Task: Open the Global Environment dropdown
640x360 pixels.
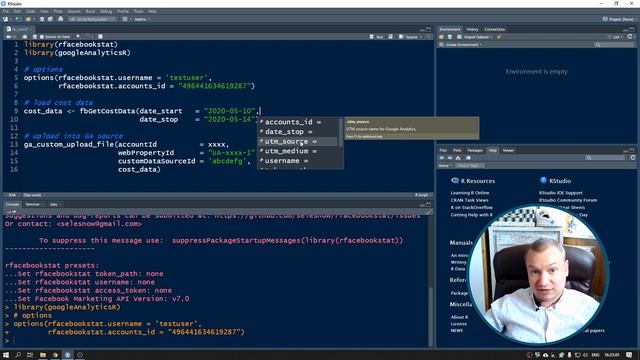Action: 461,44
